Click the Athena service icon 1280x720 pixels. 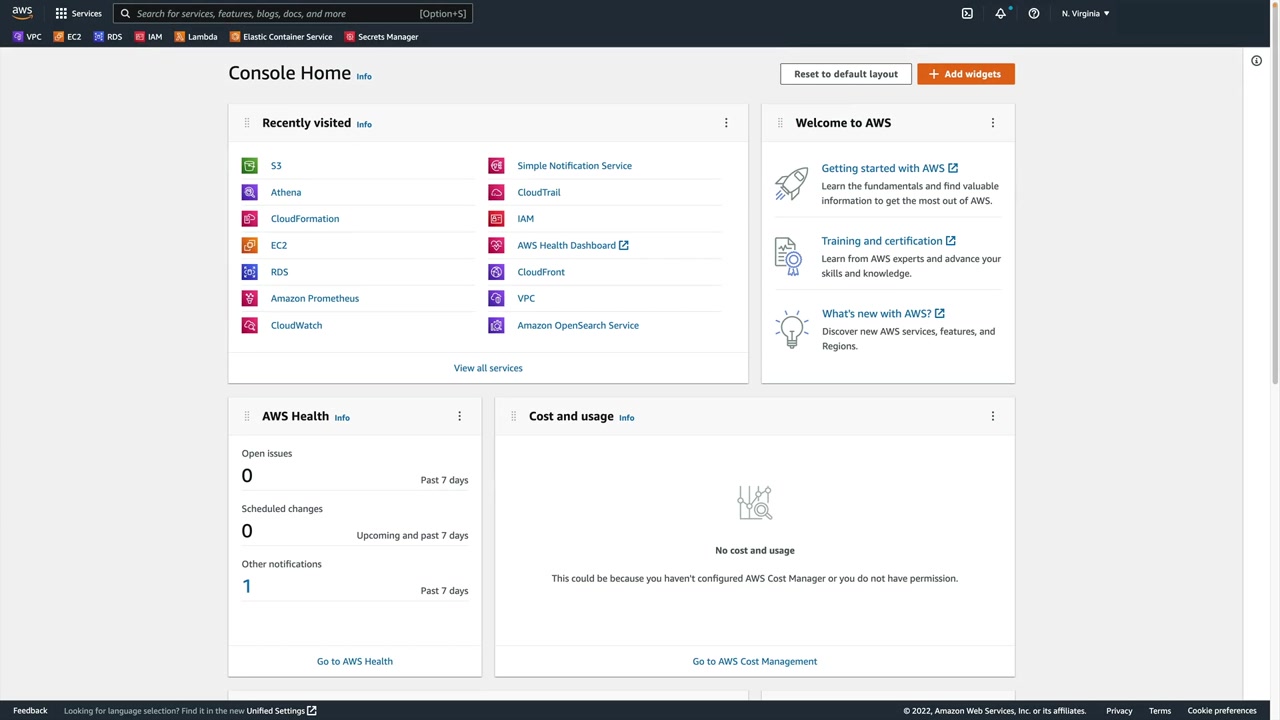click(x=249, y=192)
